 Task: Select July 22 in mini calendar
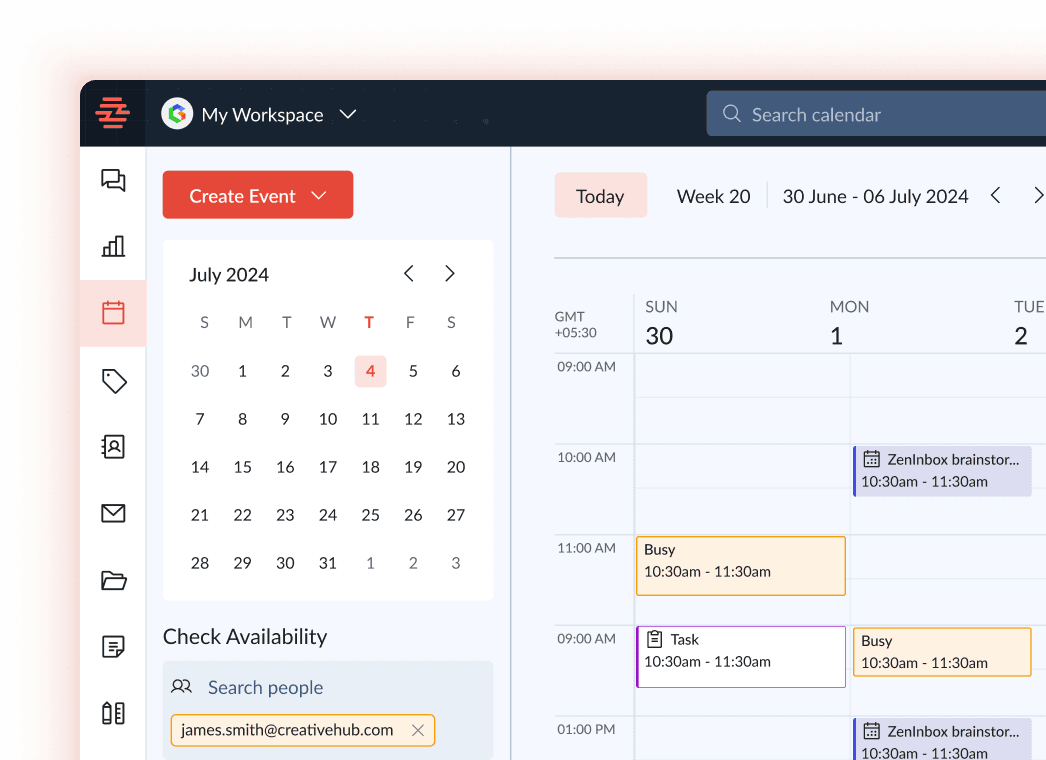click(x=242, y=515)
